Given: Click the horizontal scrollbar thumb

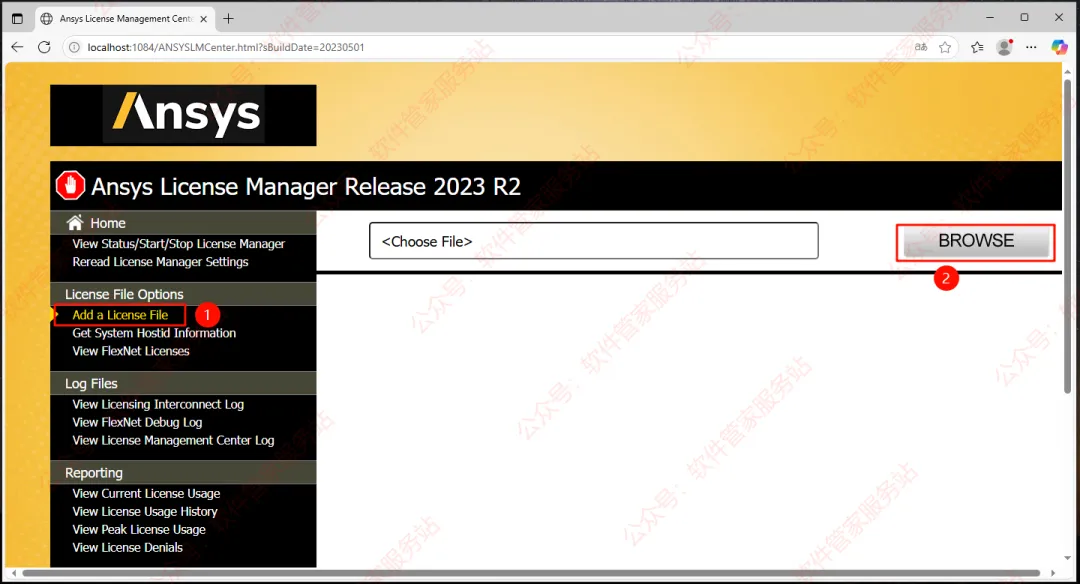Looking at the screenshot, I should pos(531,573).
